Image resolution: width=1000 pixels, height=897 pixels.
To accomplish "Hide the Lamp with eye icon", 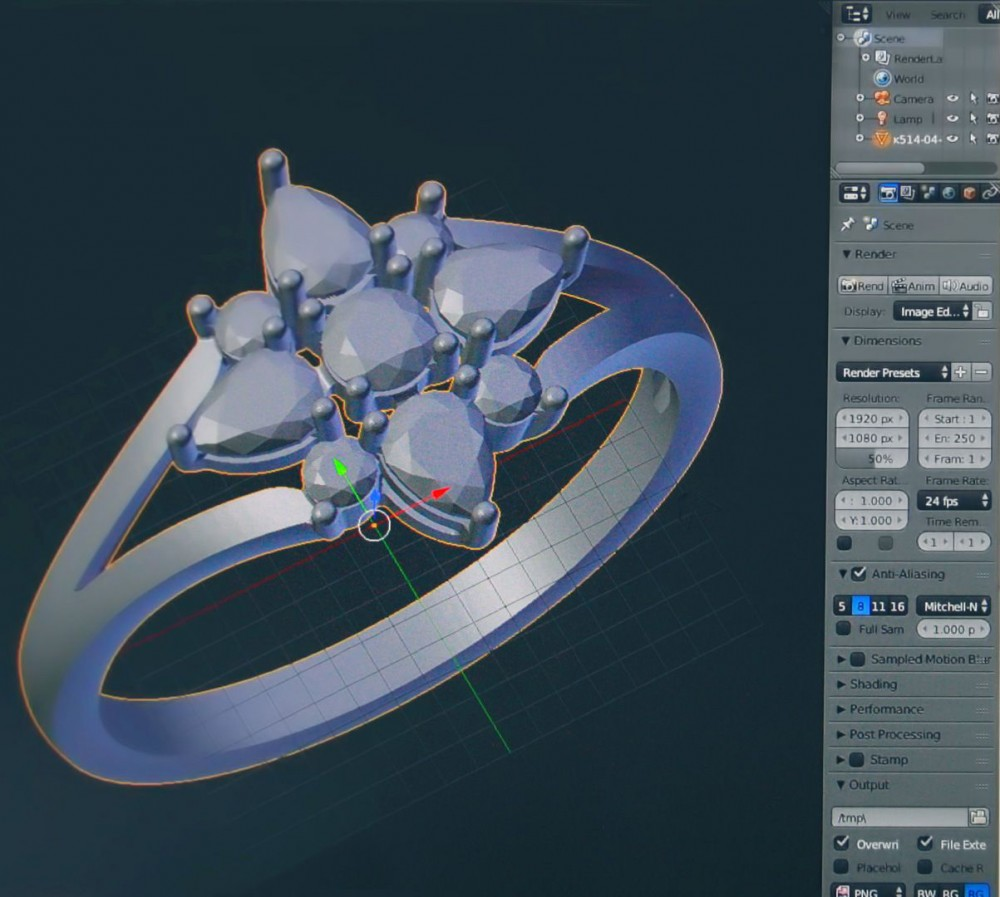I will click(x=952, y=119).
